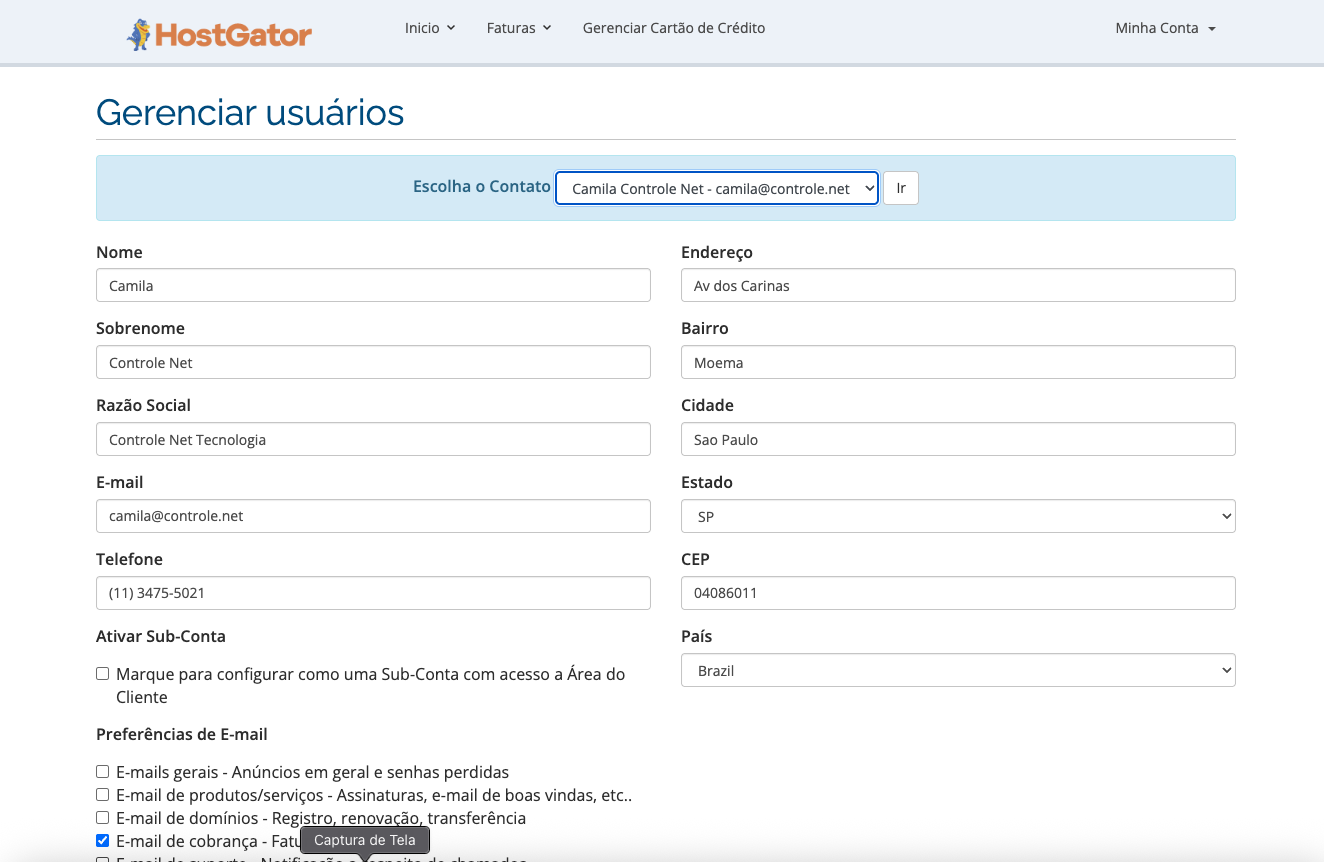Click the Gerenciar usuários heading
Viewport: 1324px width, 862px height.
(250, 112)
